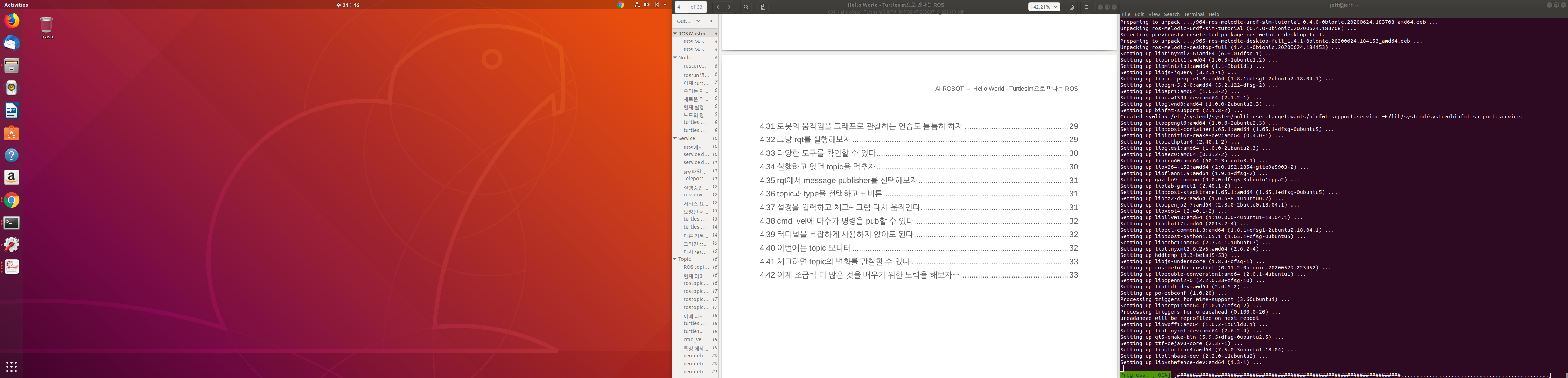Collapse the Topic outline section
1568x378 pixels.
[x=675, y=259]
